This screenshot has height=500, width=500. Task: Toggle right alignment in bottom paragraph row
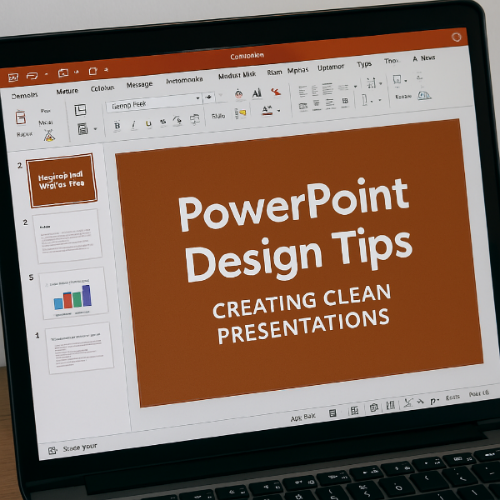pyautogui.click(x=330, y=103)
